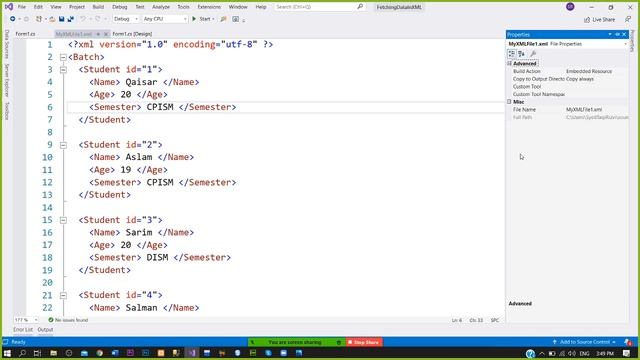Screen dimensions: 640x360
Task: Open Chrome from the taskbar
Action: coord(100,353)
